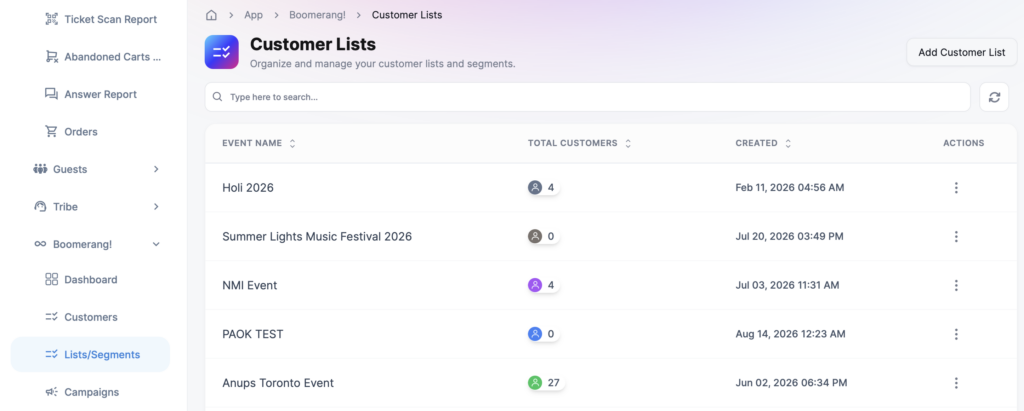This screenshot has height=411, width=1024.
Task: Open the Boomerang! breadcrumb link
Action: tap(317, 14)
